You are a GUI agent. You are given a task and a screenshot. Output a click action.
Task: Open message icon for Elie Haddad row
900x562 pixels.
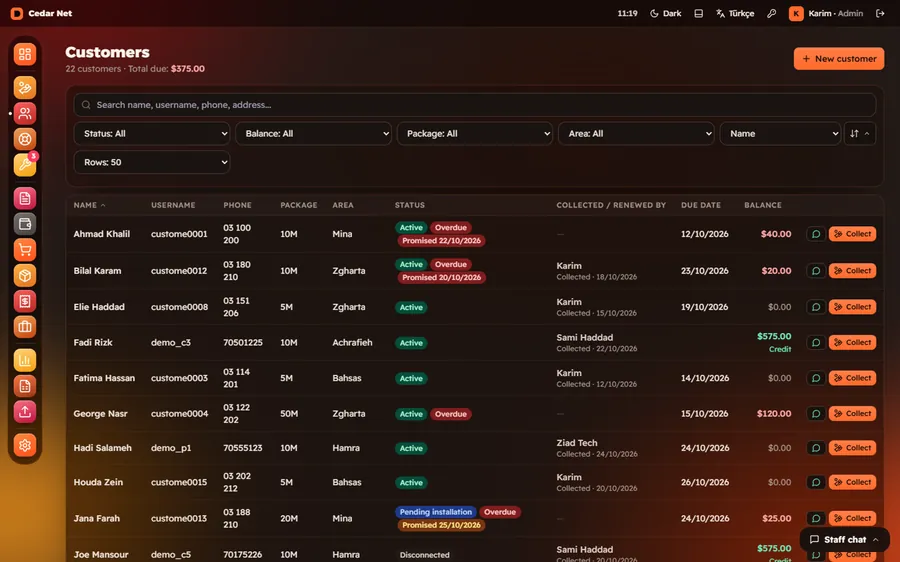(816, 307)
